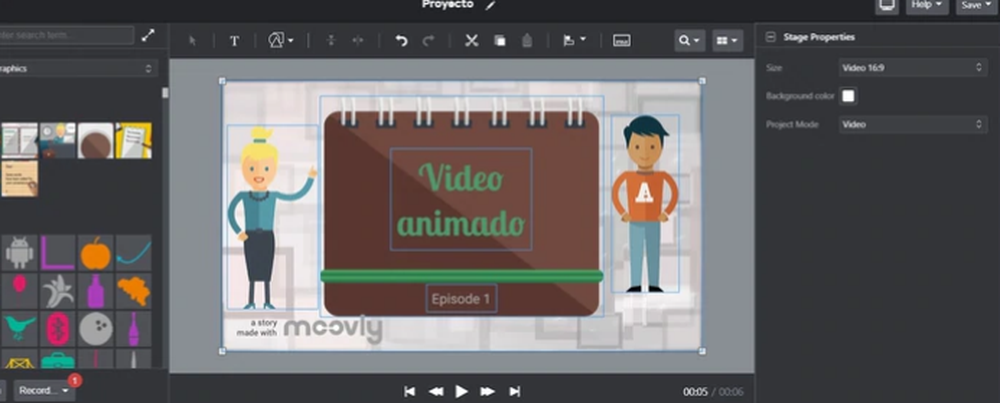
Task: Open the zoom magnifier dropdown
Action: click(689, 41)
